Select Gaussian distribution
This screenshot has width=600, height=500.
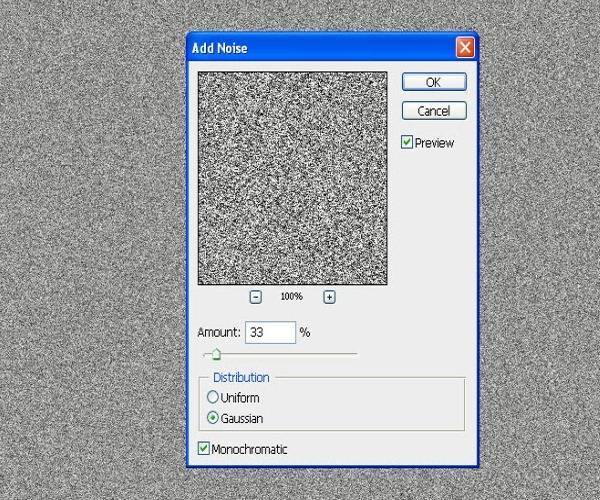click(212, 417)
